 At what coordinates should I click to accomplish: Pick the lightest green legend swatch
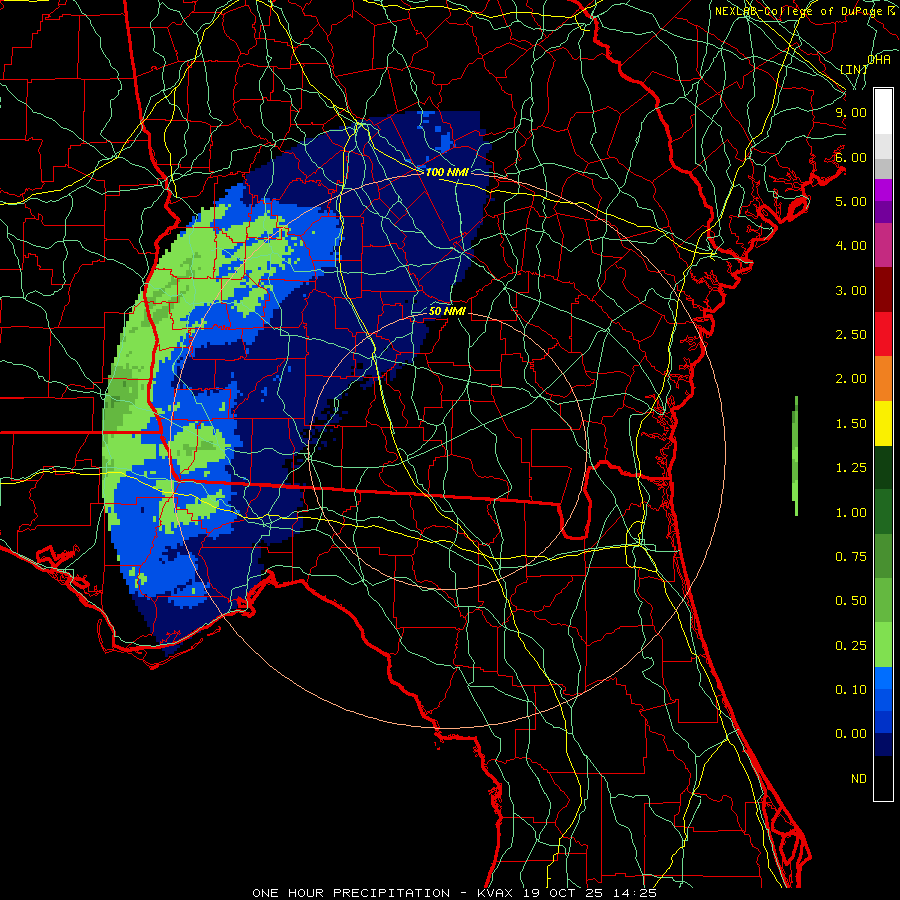coord(883,646)
